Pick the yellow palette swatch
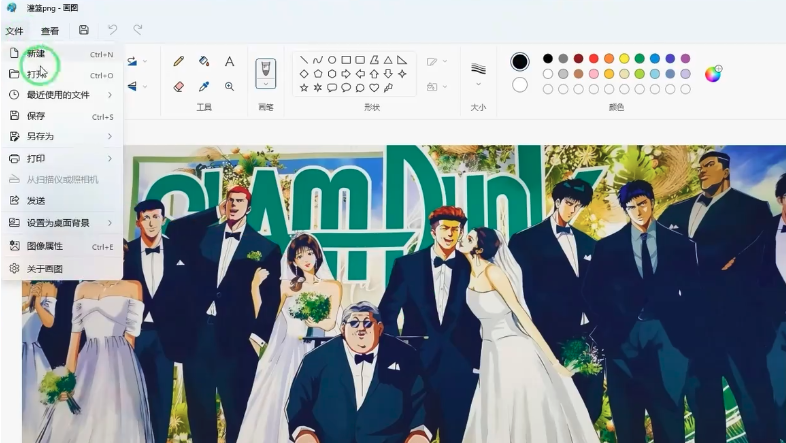The width and height of the screenshot is (786, 443). point(624,59)
